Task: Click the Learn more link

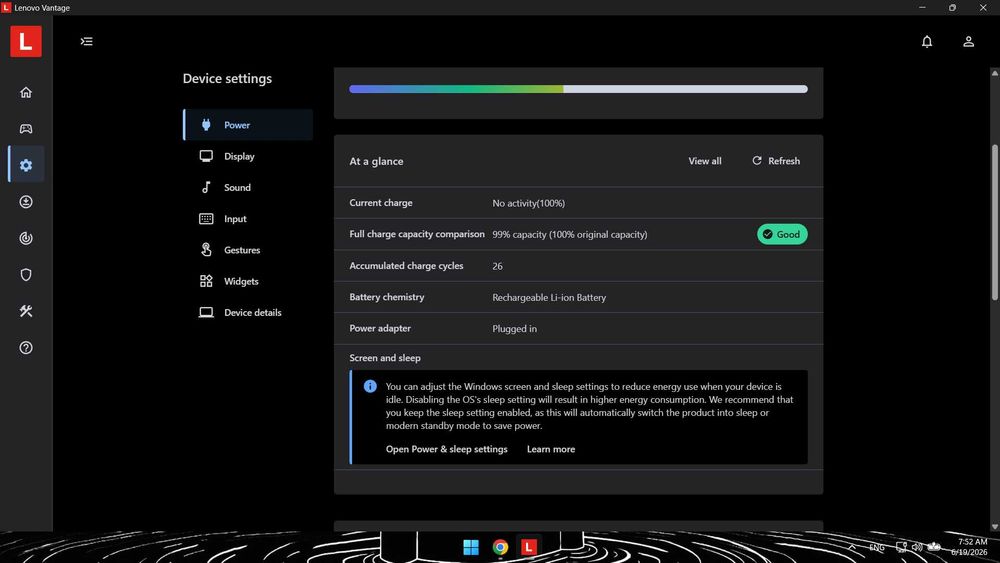Action: [x=550, y=449]
